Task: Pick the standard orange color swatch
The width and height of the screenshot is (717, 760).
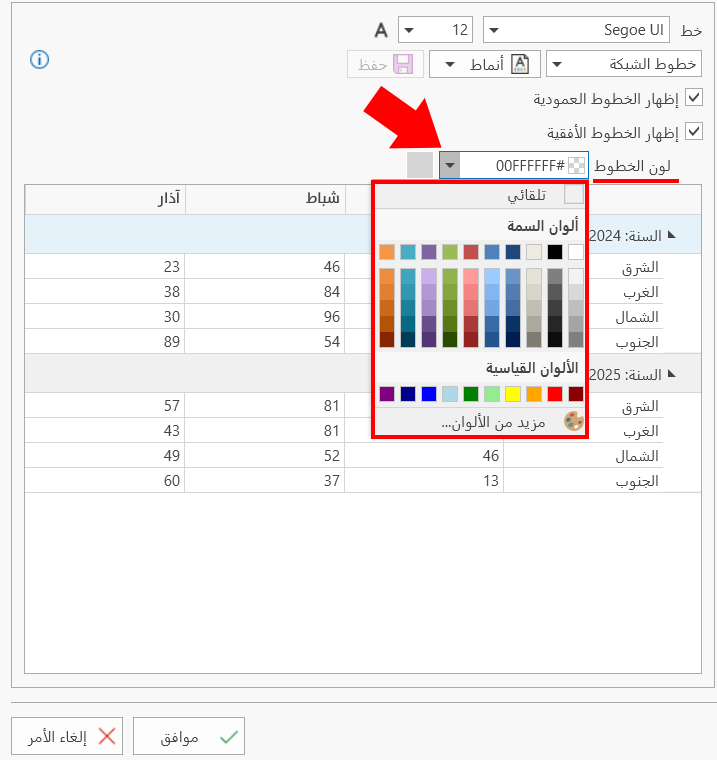Action: (534, 394)
